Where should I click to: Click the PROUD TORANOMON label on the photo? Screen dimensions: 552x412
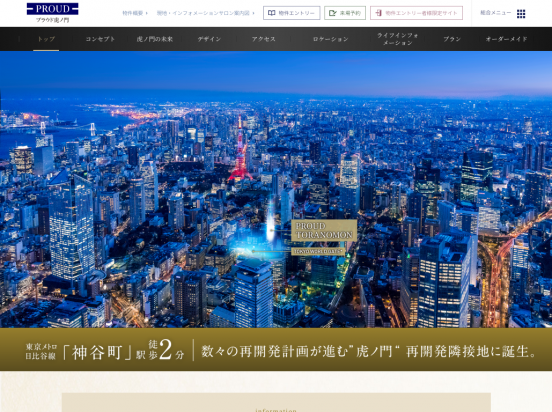tap(324, 230)
